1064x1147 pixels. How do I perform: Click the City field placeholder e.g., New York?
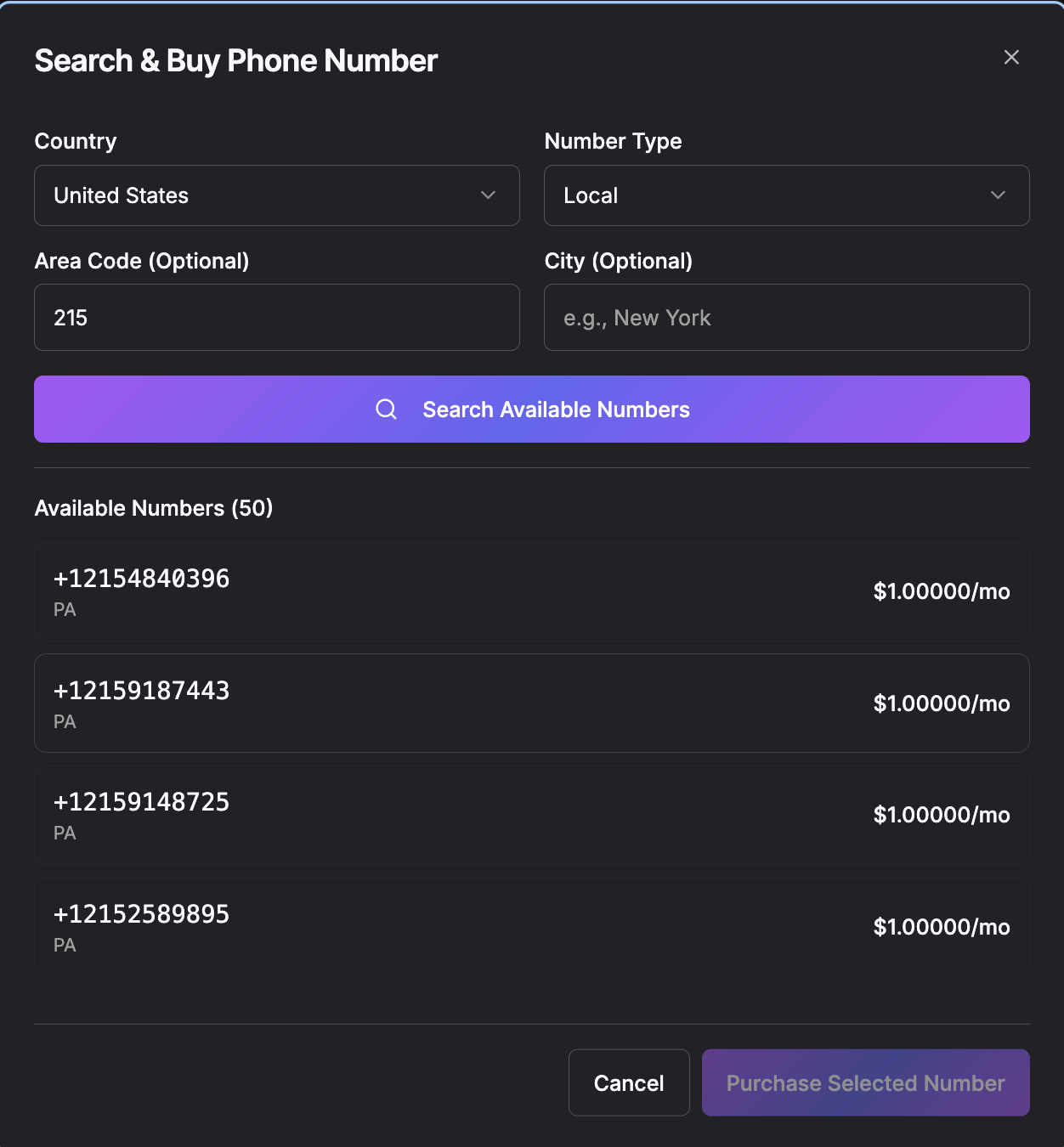786,317
